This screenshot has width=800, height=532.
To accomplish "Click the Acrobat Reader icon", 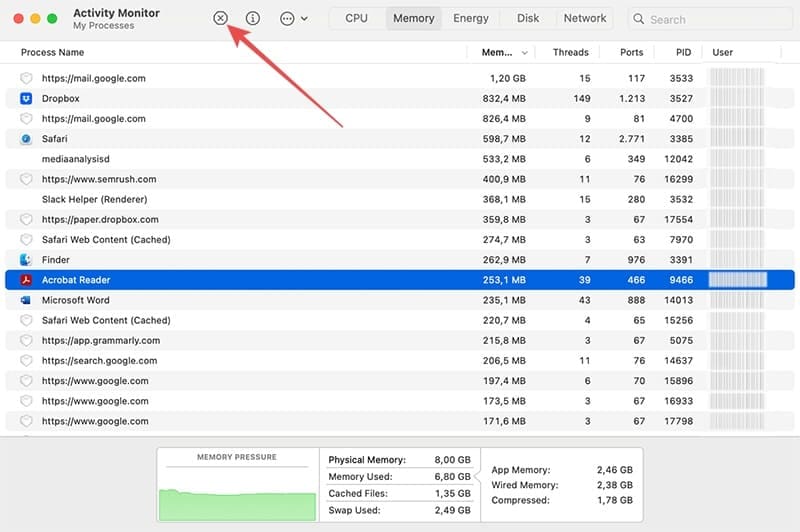I will click(x=26, y=280).
